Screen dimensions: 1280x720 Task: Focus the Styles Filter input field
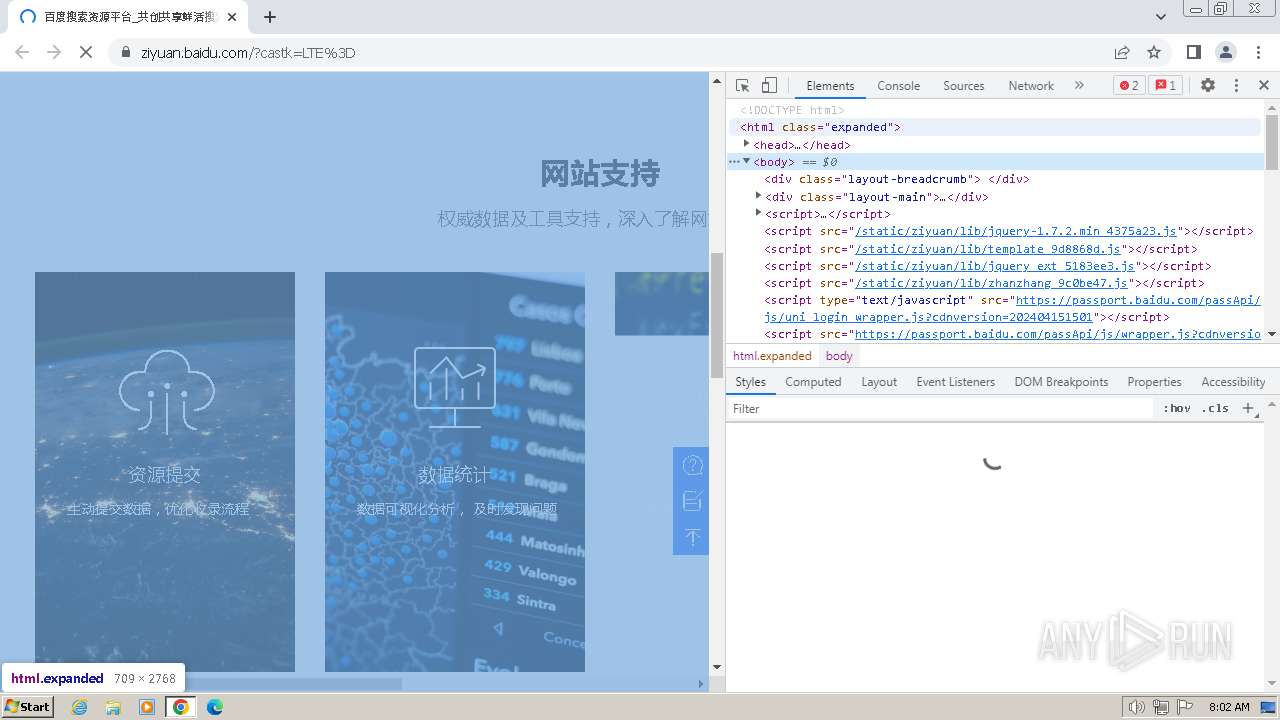point(940,409)
